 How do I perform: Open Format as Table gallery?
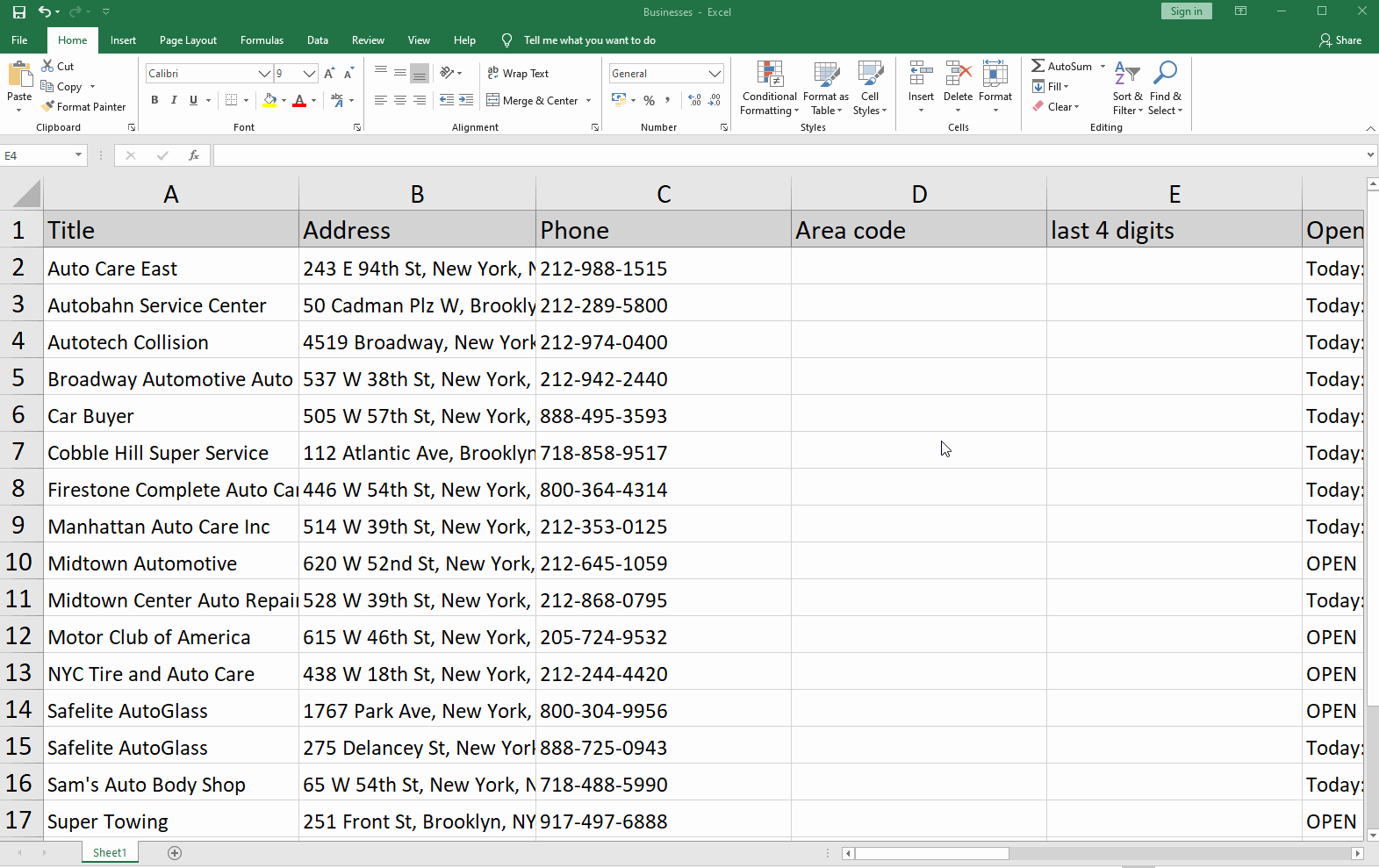tap(826, 88)
